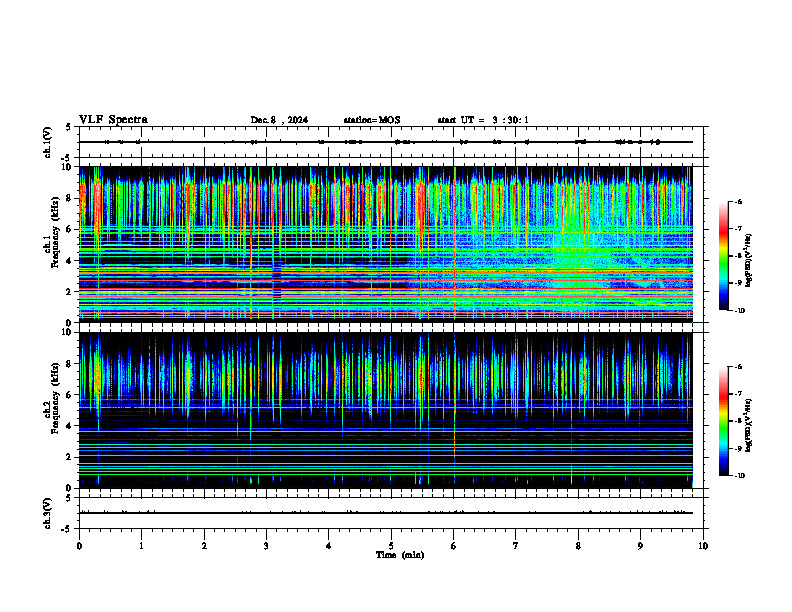Click time axis tick label "1"
Image resolution: width=792 pixels, height=612 pixels.
(141, 546)
